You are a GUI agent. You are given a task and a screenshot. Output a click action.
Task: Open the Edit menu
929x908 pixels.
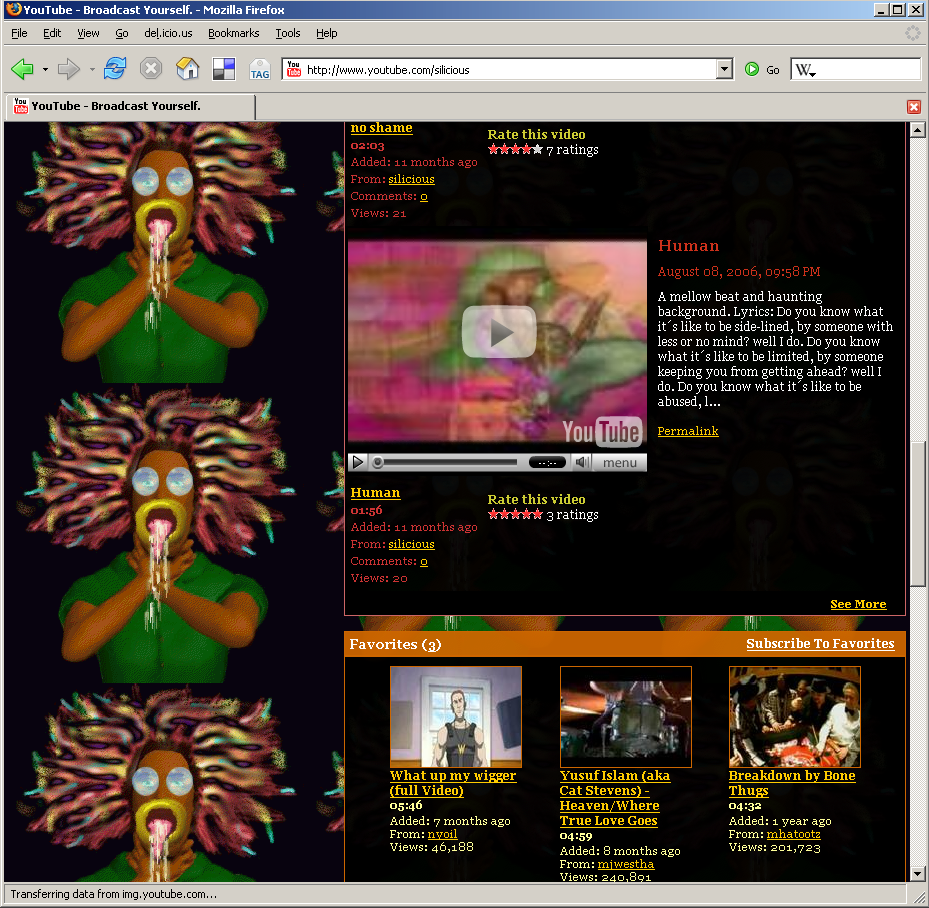(x=52, y=33)
